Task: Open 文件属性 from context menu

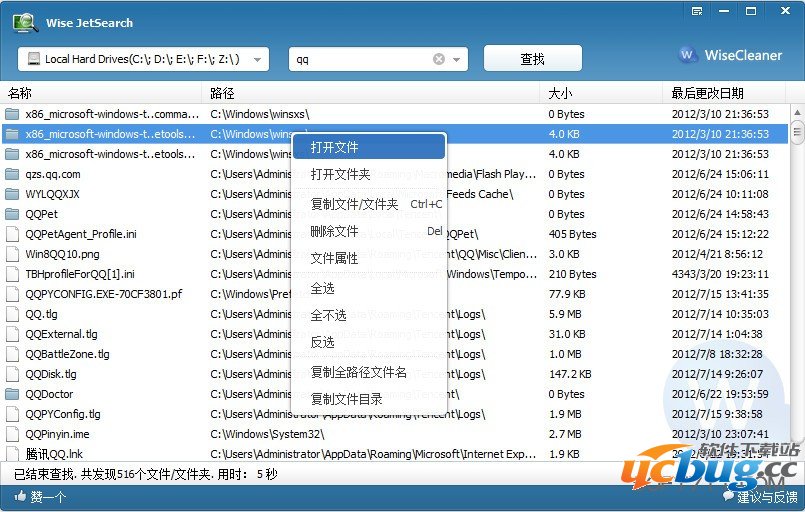Action: [369, 258]
